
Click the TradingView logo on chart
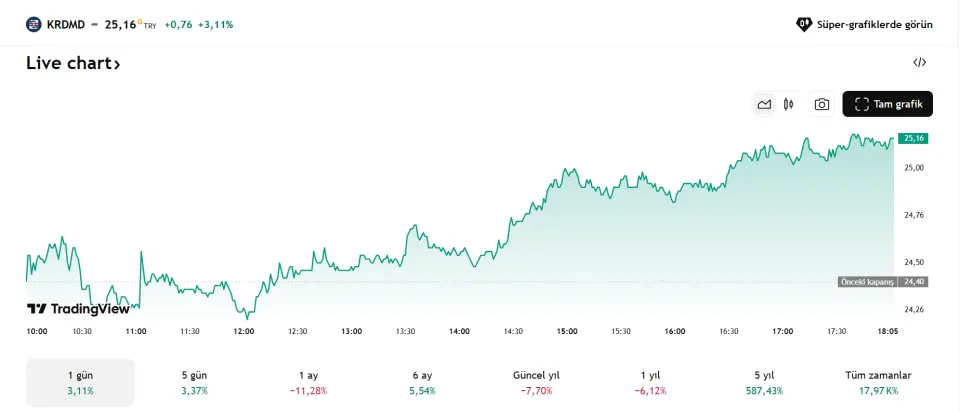[x=78, y=309]
